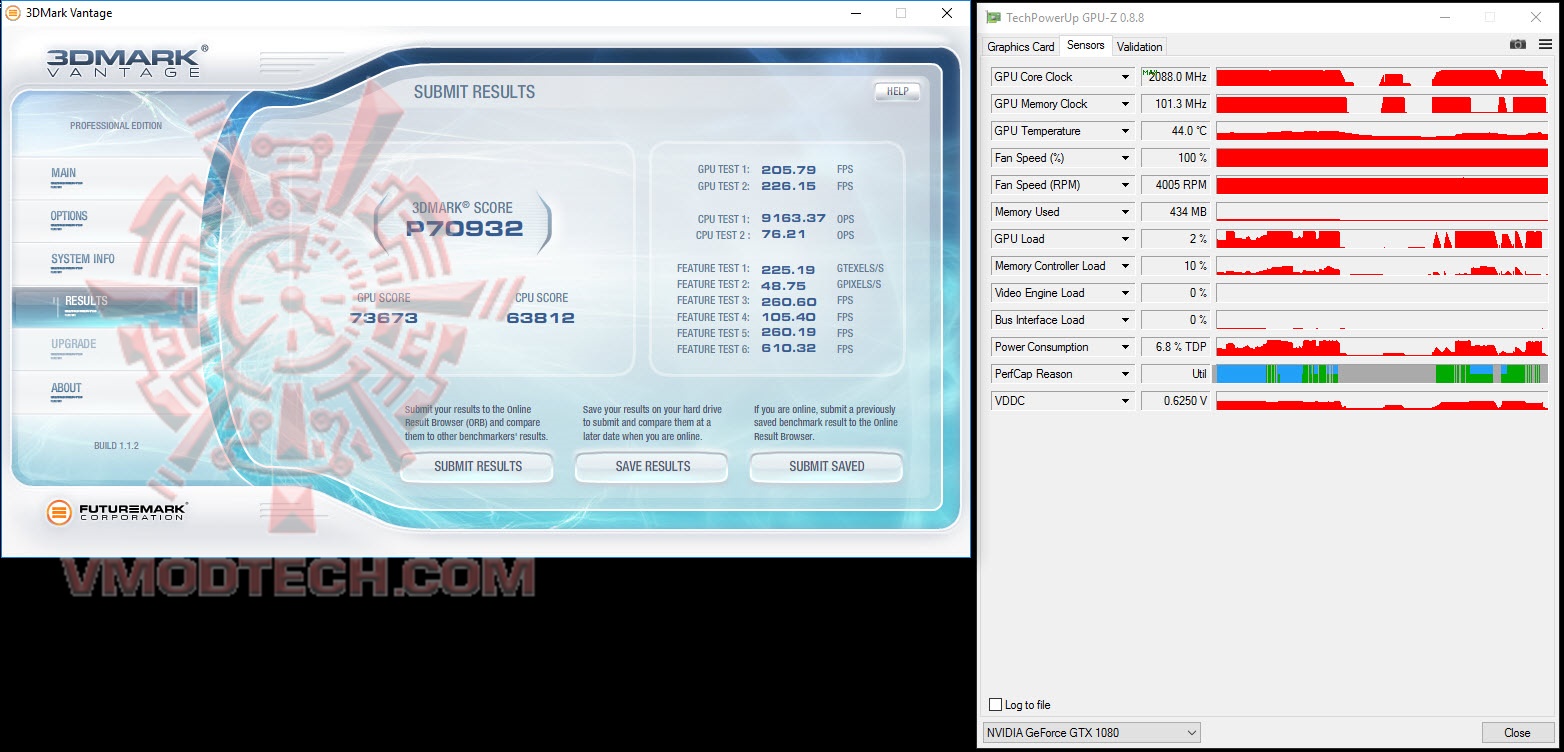
Task: Click the GPU Core Clock value 2088.0 MHz
Action: coord(1177,77)
